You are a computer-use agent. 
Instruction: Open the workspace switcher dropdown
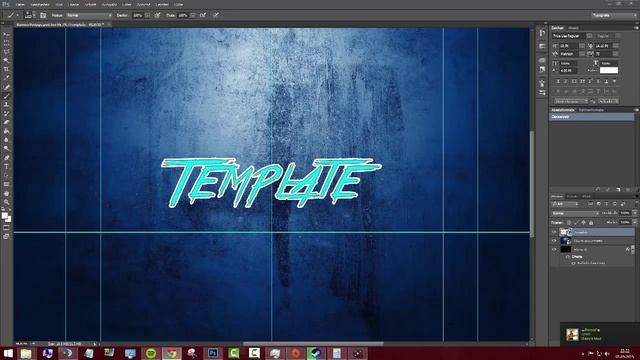614,15
